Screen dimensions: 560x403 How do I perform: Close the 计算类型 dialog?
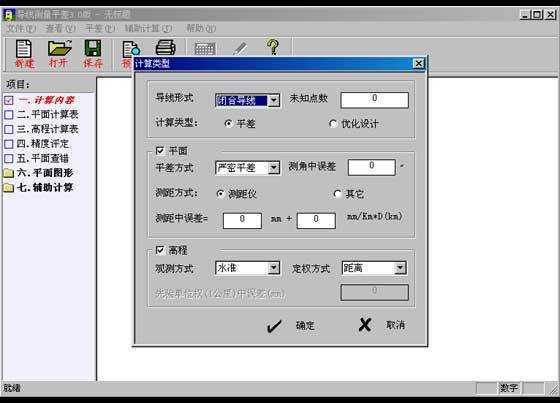(x=419, y=64)
